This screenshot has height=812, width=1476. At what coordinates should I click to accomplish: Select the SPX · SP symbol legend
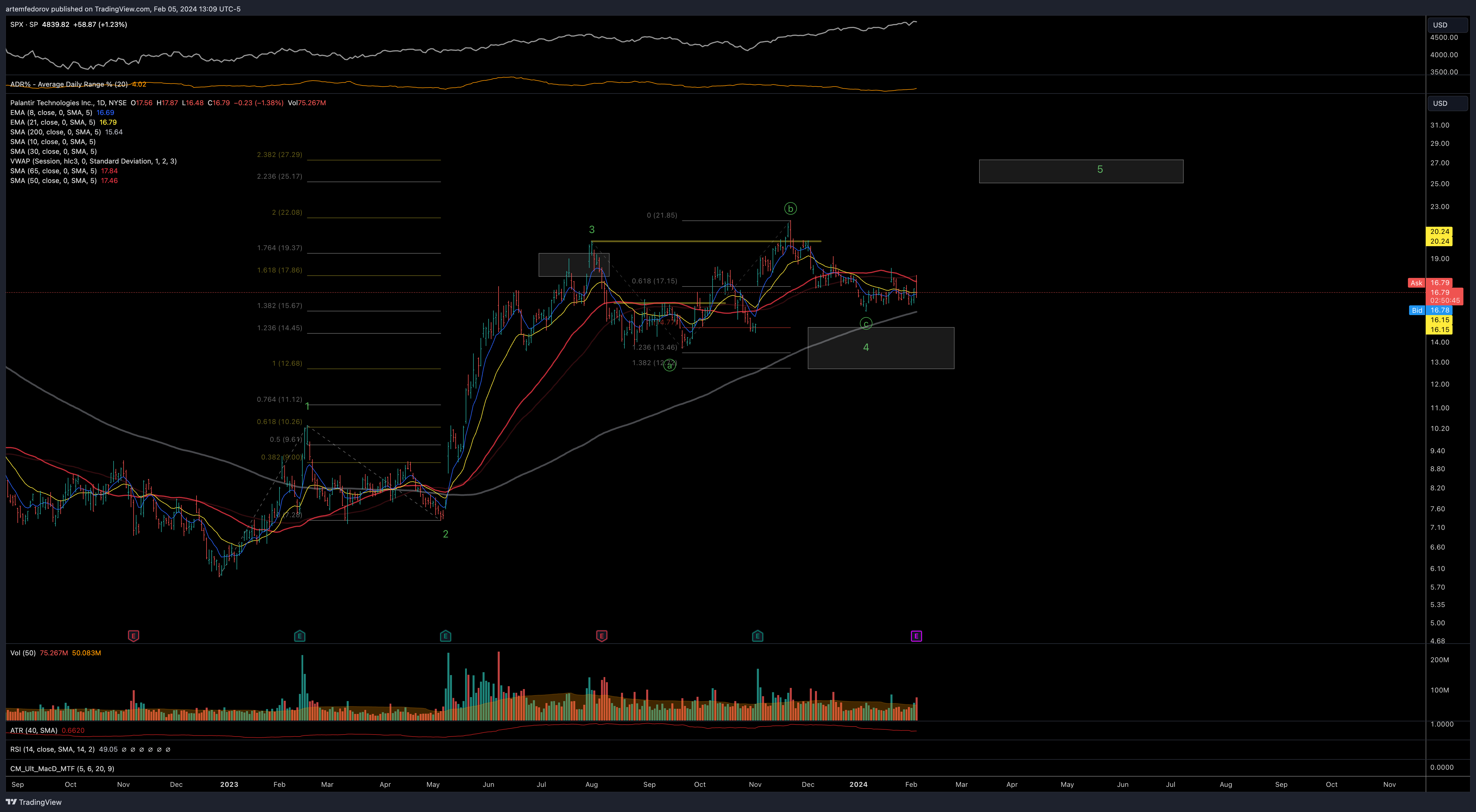(x=69, y=25)
